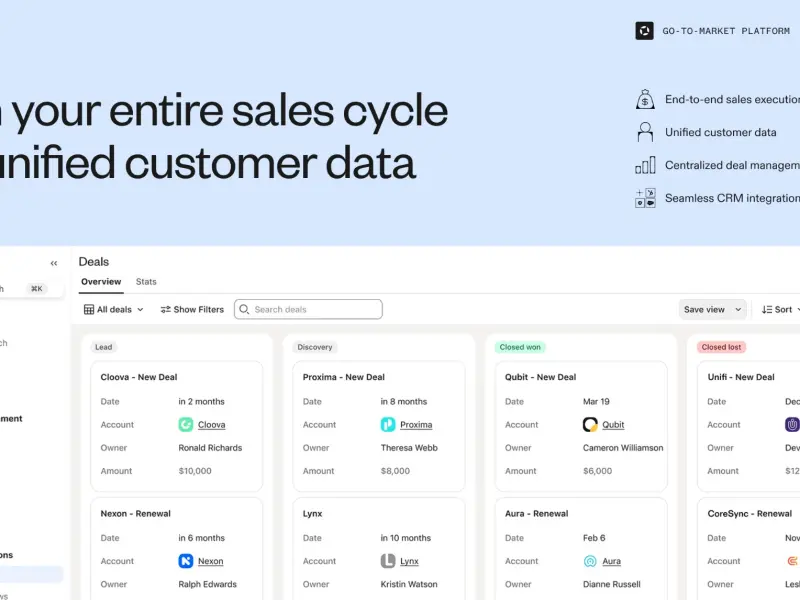Open the Sort dropdown
800x600 pixels.
coord(780,310)
